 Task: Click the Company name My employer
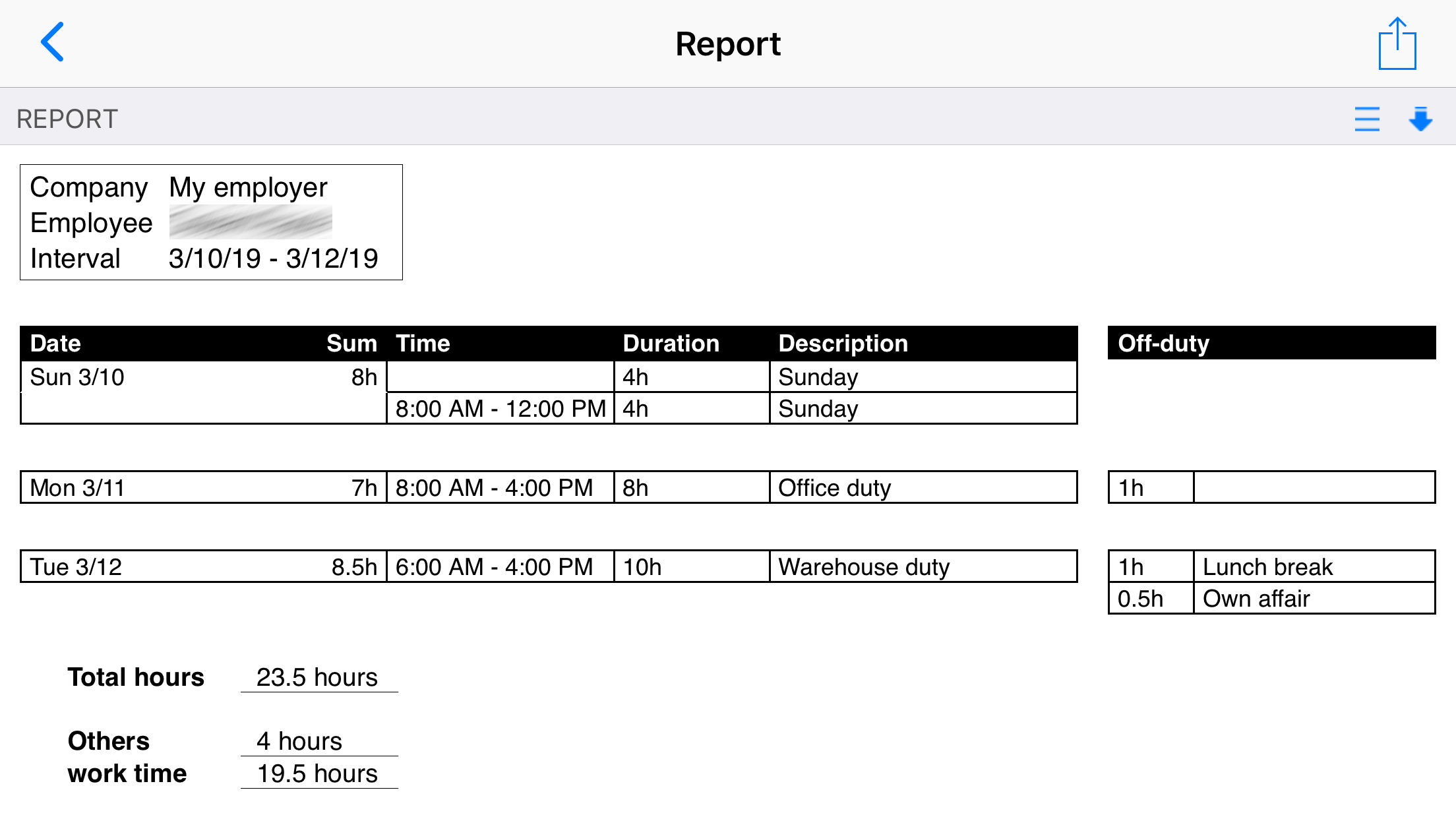(x=247, y=187)
